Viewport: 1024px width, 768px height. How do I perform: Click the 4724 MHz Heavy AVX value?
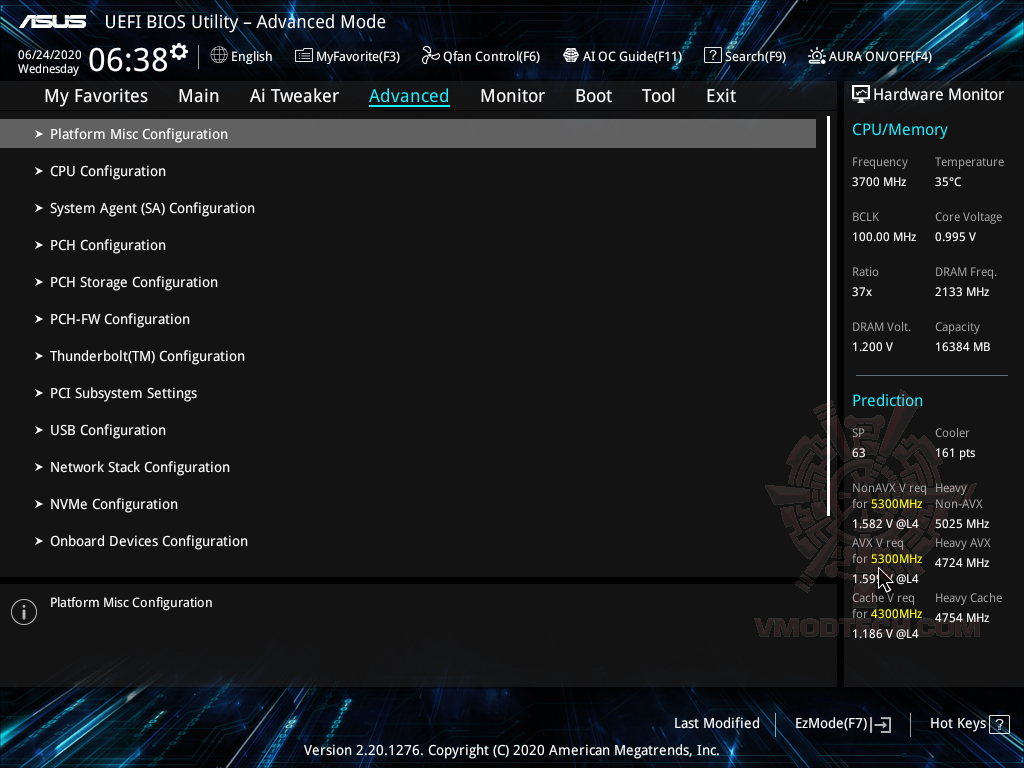[x=961, y=563]
